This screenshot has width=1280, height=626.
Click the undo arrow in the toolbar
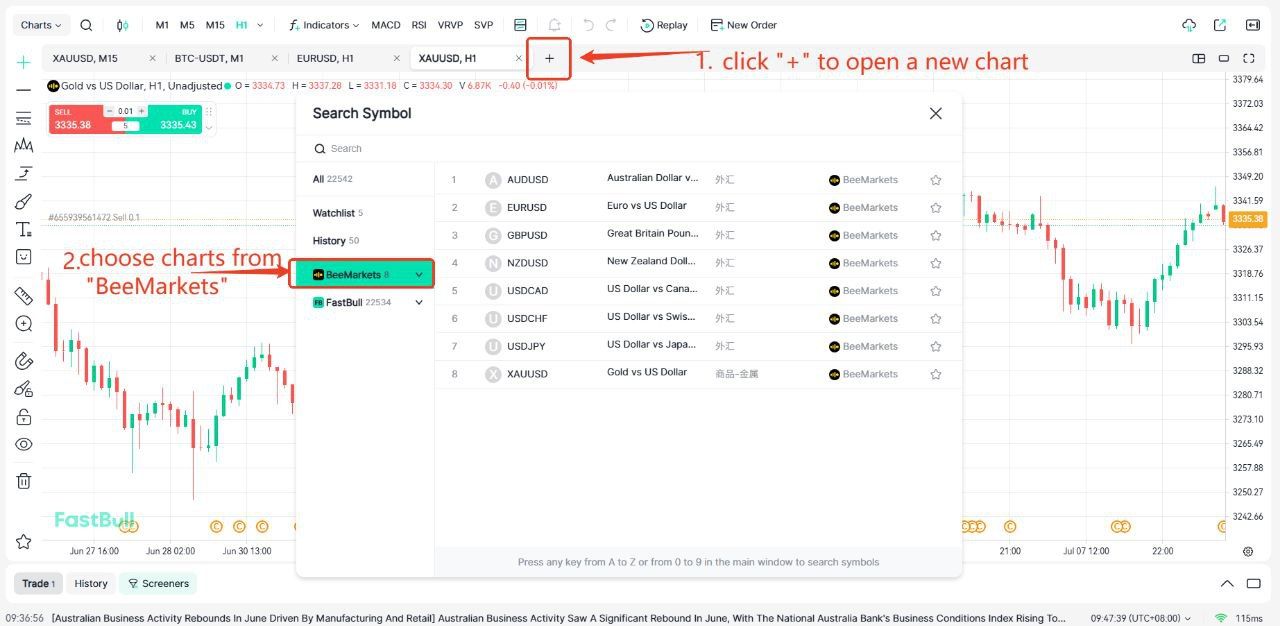(588, 25)
